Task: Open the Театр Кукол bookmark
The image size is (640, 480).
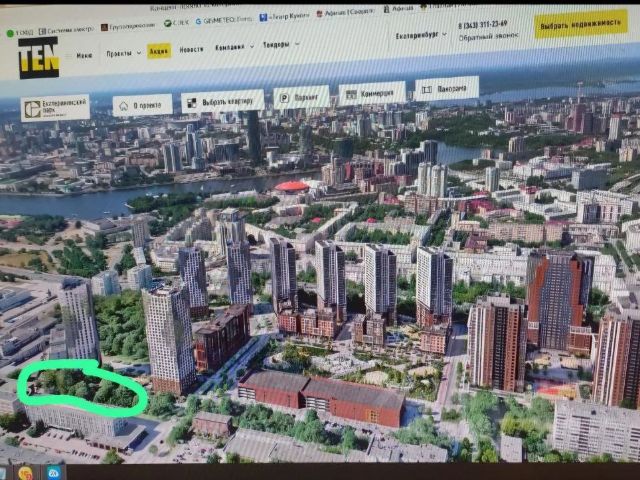Action: point(284,17)
